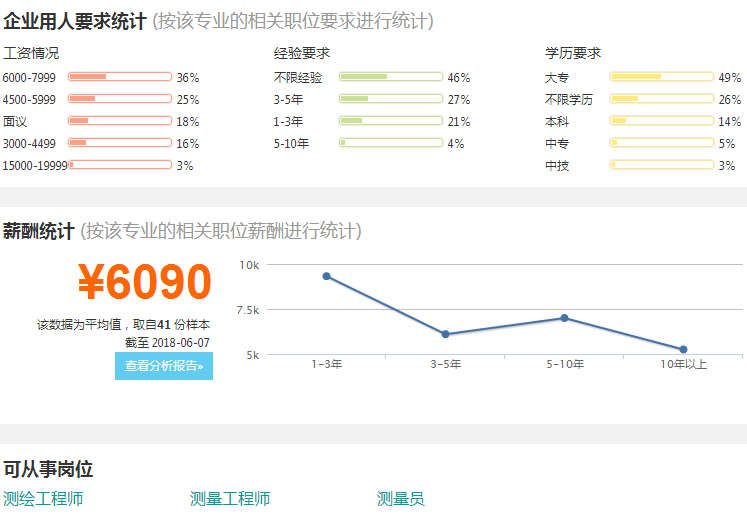The width and height of the screenshot is (747, 517).
Task: Click the 查看分析报告 button
Action: [164, 366]
